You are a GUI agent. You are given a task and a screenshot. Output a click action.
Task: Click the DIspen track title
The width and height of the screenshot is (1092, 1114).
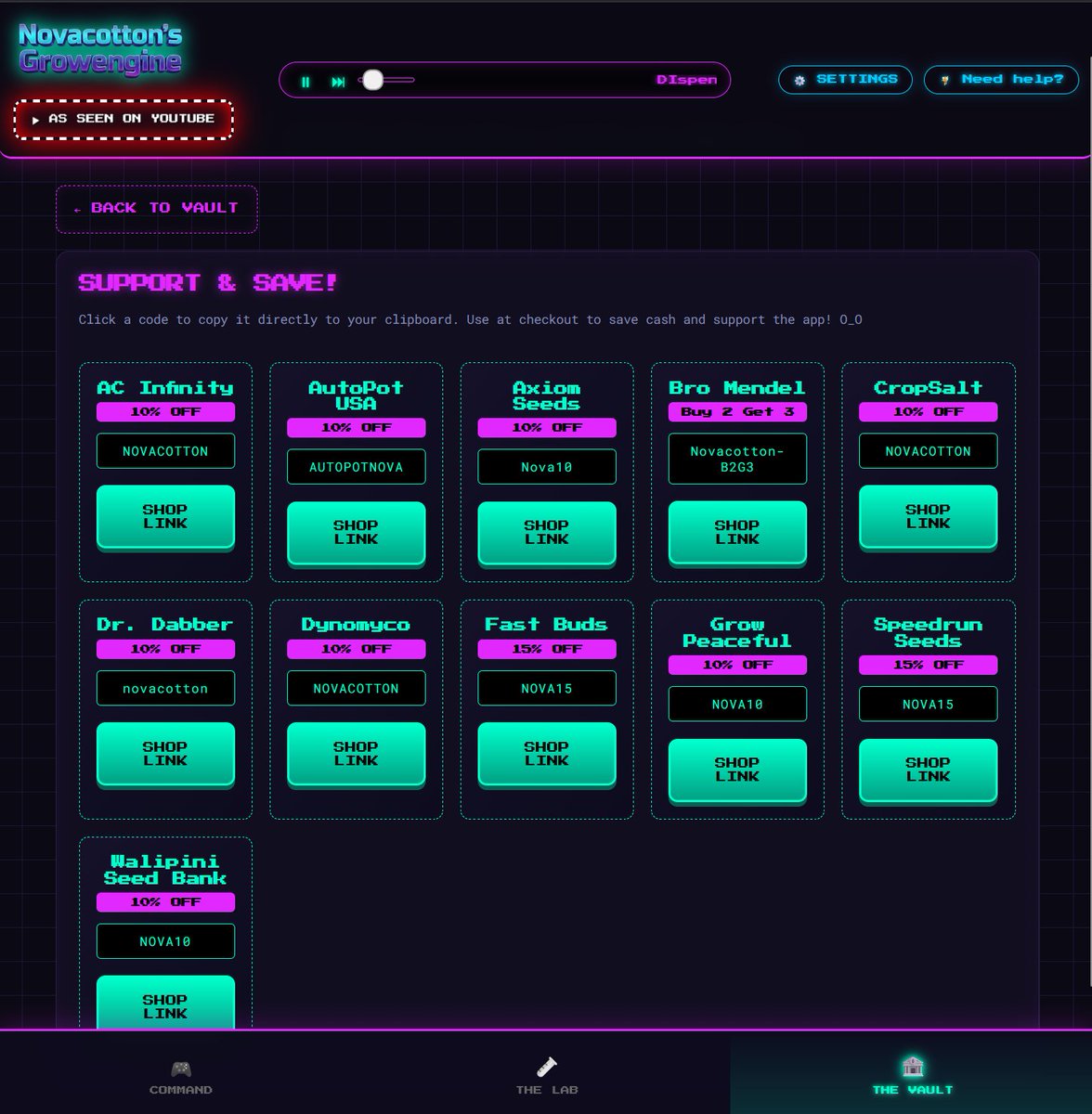coord(686,80)
